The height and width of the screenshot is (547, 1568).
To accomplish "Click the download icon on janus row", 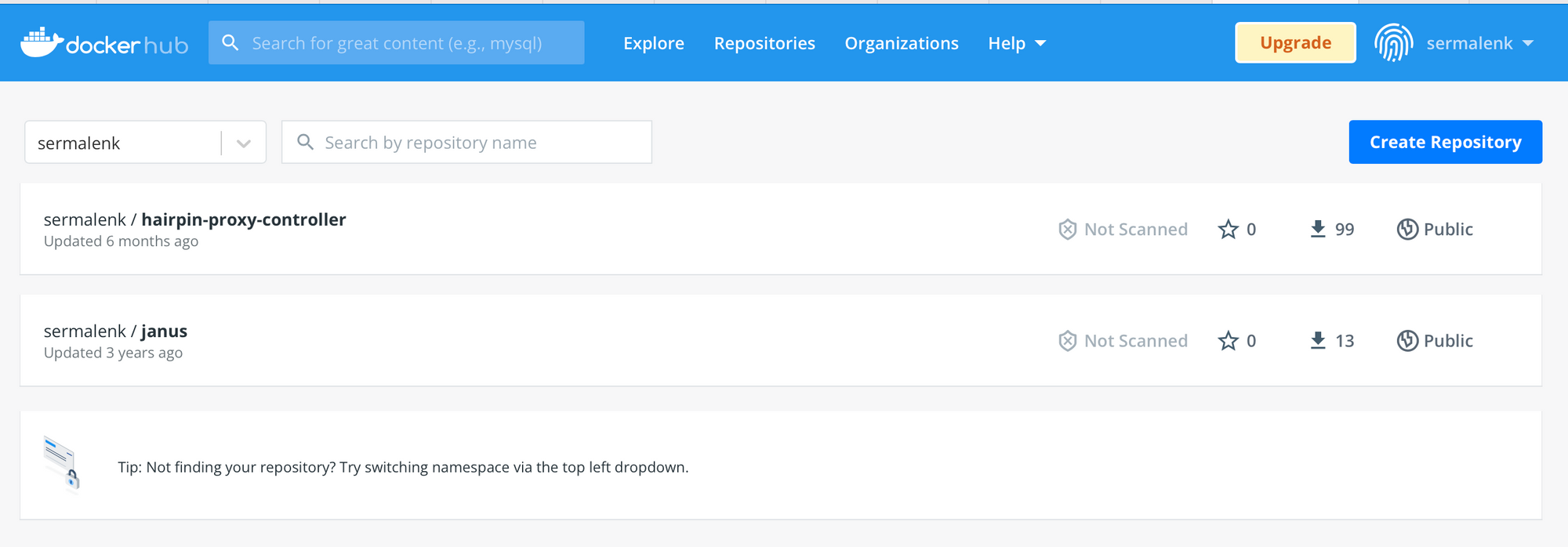I will pyautogui.click(x=1318, y=340).
